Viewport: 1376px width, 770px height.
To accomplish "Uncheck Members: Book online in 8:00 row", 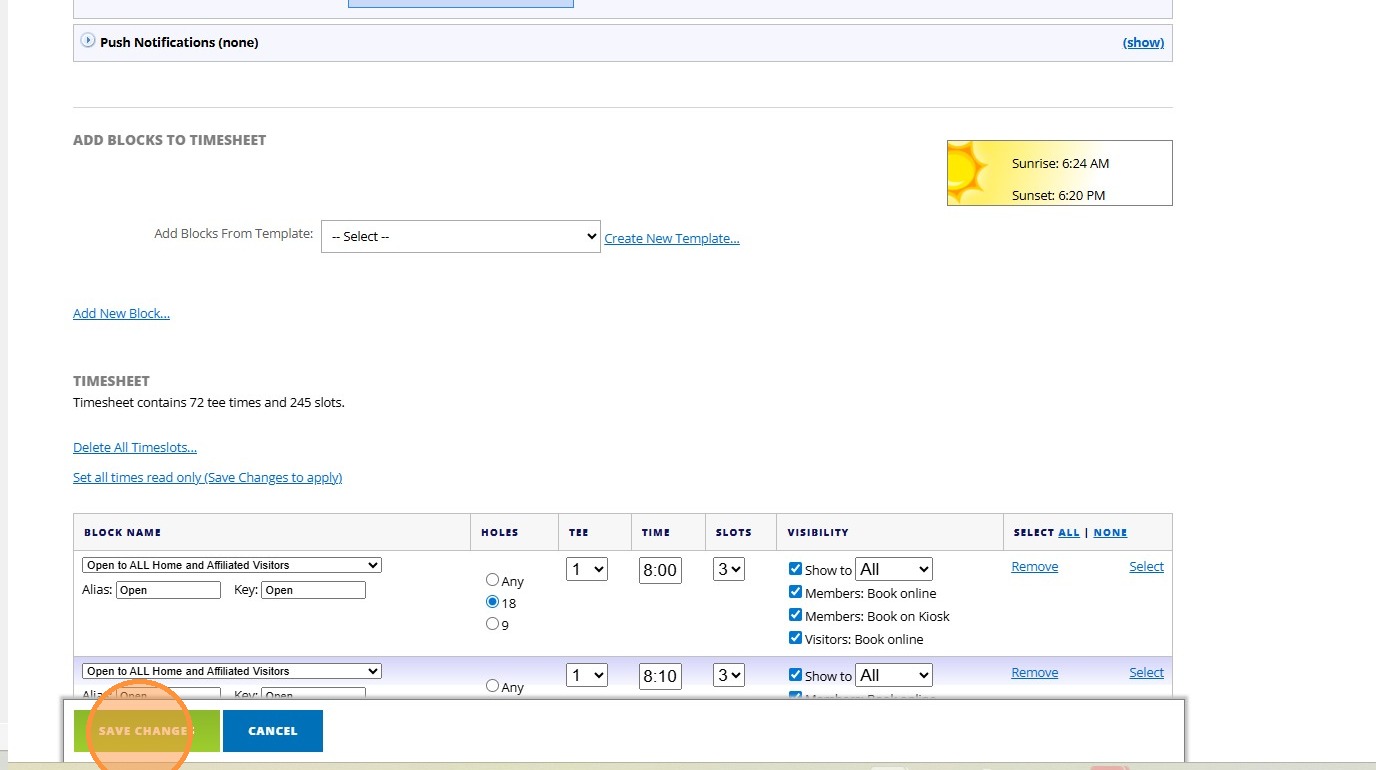I will click(x=796, y=592).
